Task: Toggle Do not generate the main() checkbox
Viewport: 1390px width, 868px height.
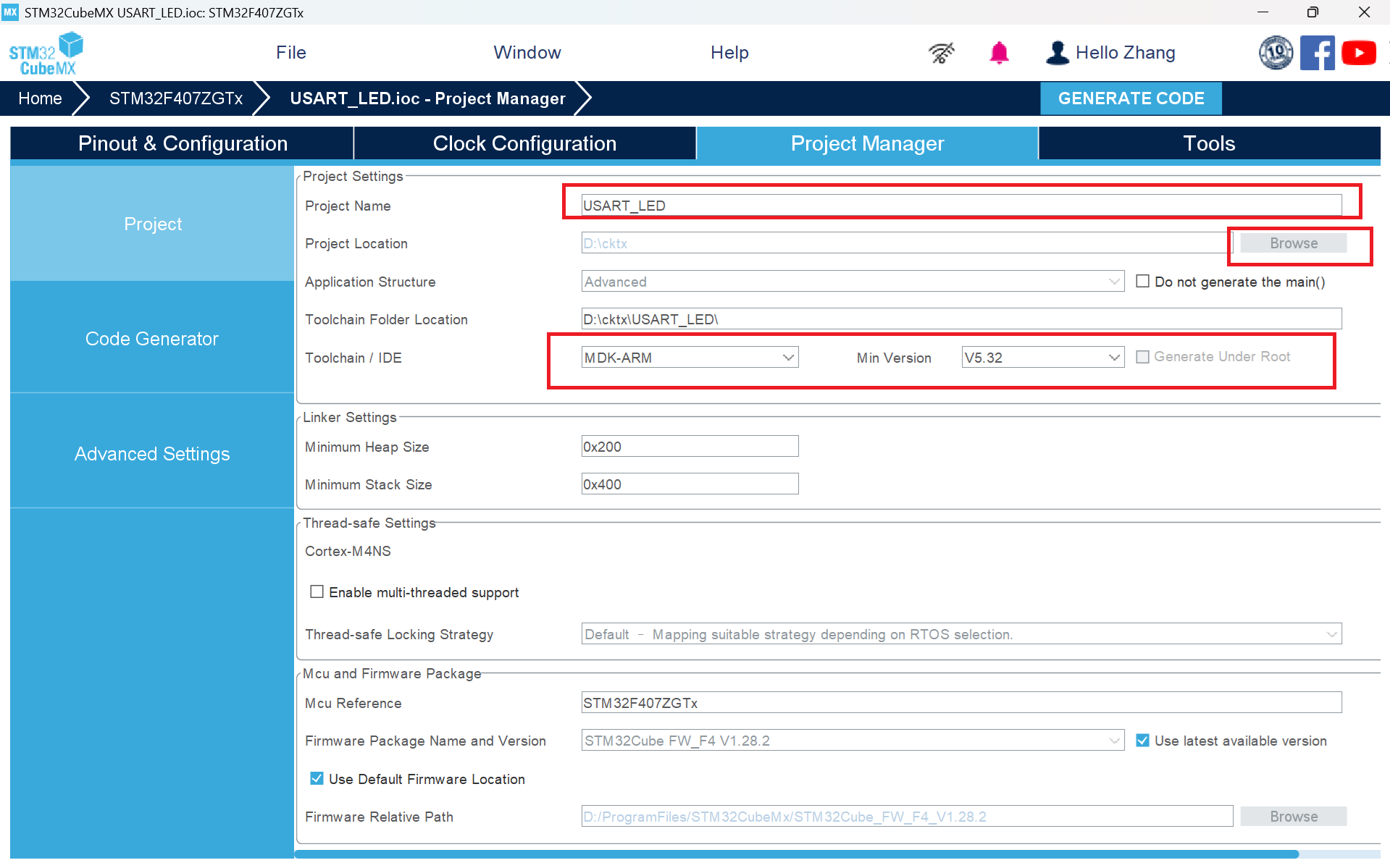Action: 1142,282
